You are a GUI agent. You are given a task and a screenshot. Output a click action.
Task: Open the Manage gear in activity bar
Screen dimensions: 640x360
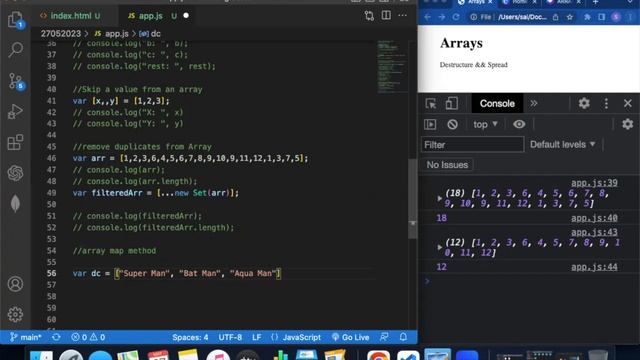[x=16, y=314]
